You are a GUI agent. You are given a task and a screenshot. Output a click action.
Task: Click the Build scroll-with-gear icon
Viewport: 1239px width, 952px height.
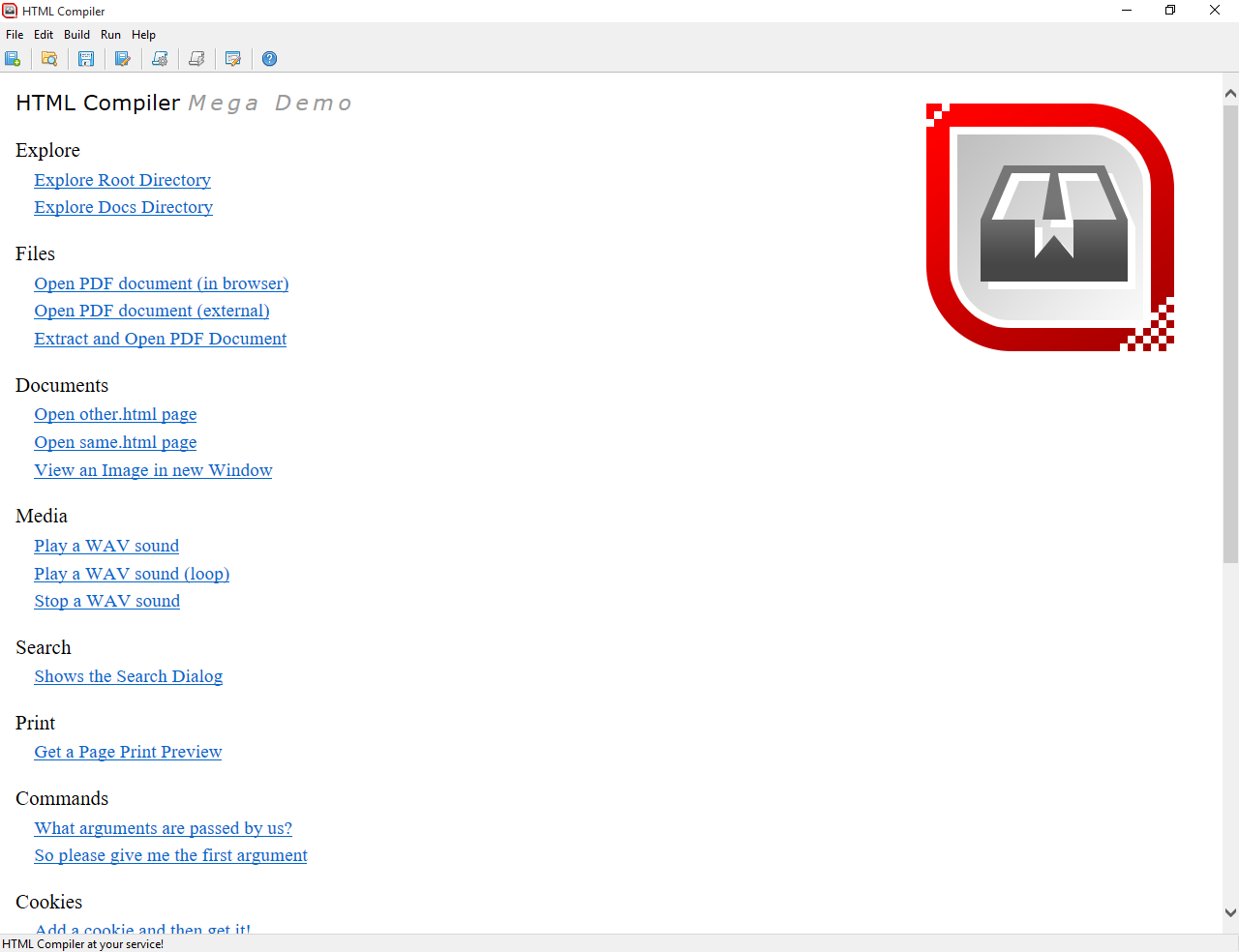pyautogui.click(x=160, y=59)
